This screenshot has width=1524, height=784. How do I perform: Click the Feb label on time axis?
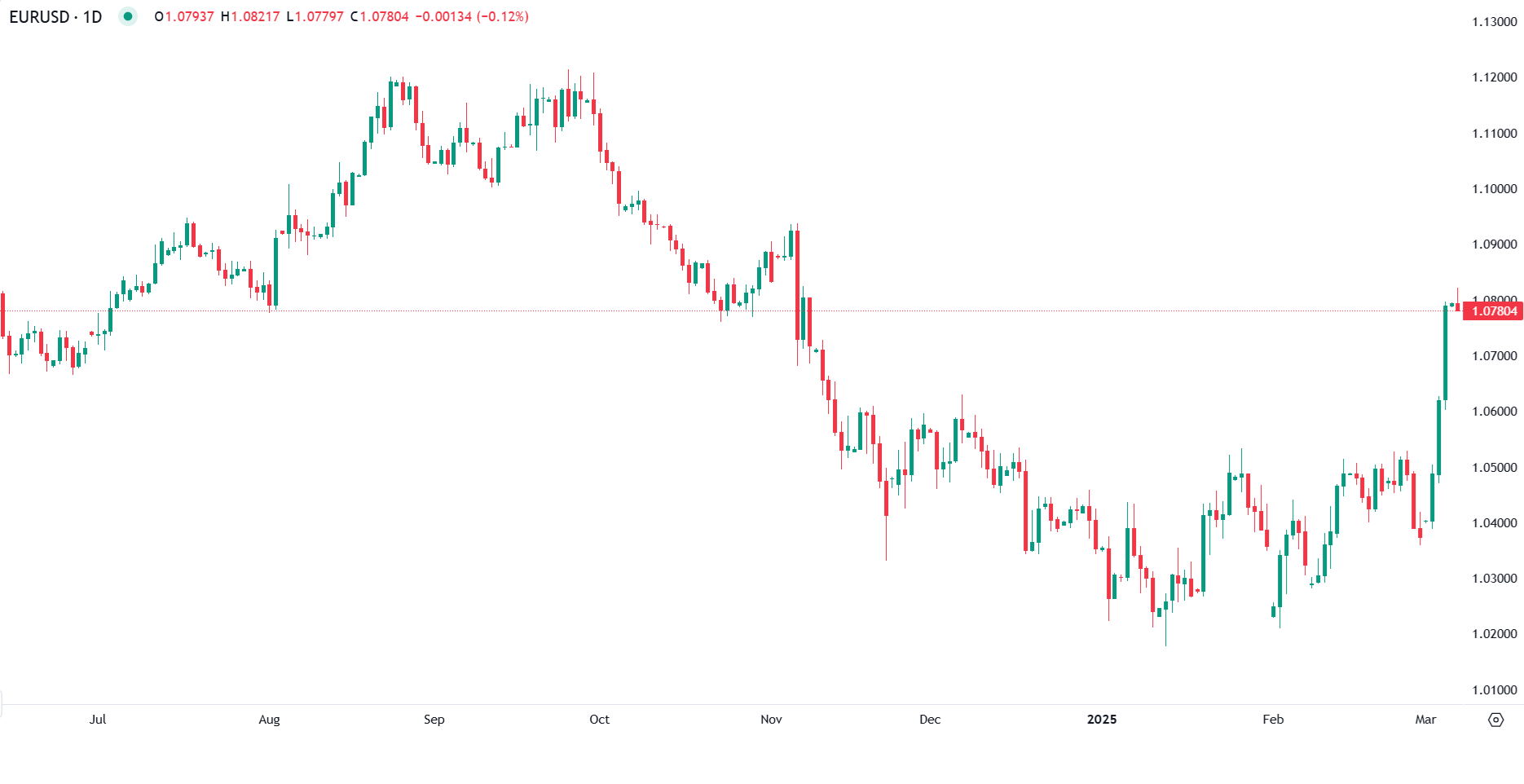(x=1273, y=720)
